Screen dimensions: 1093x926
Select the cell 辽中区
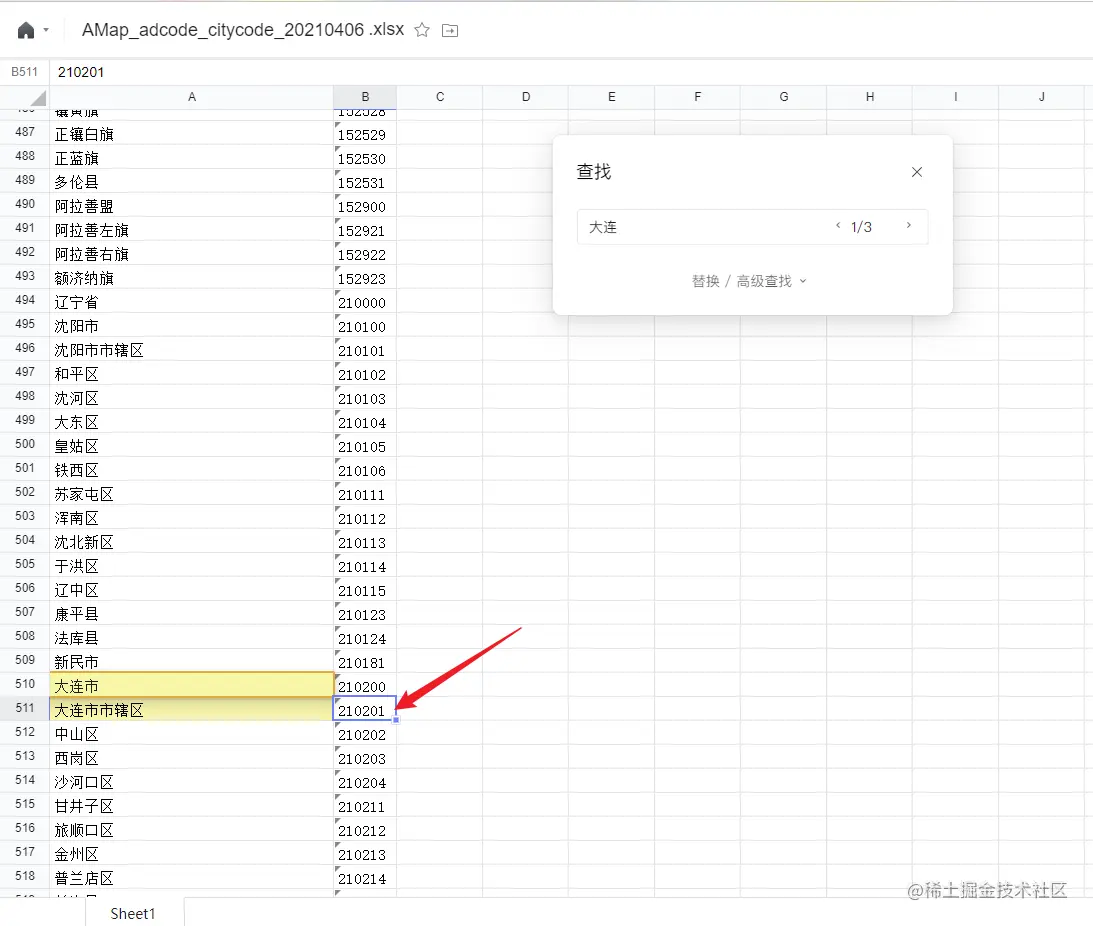(192, 590)
